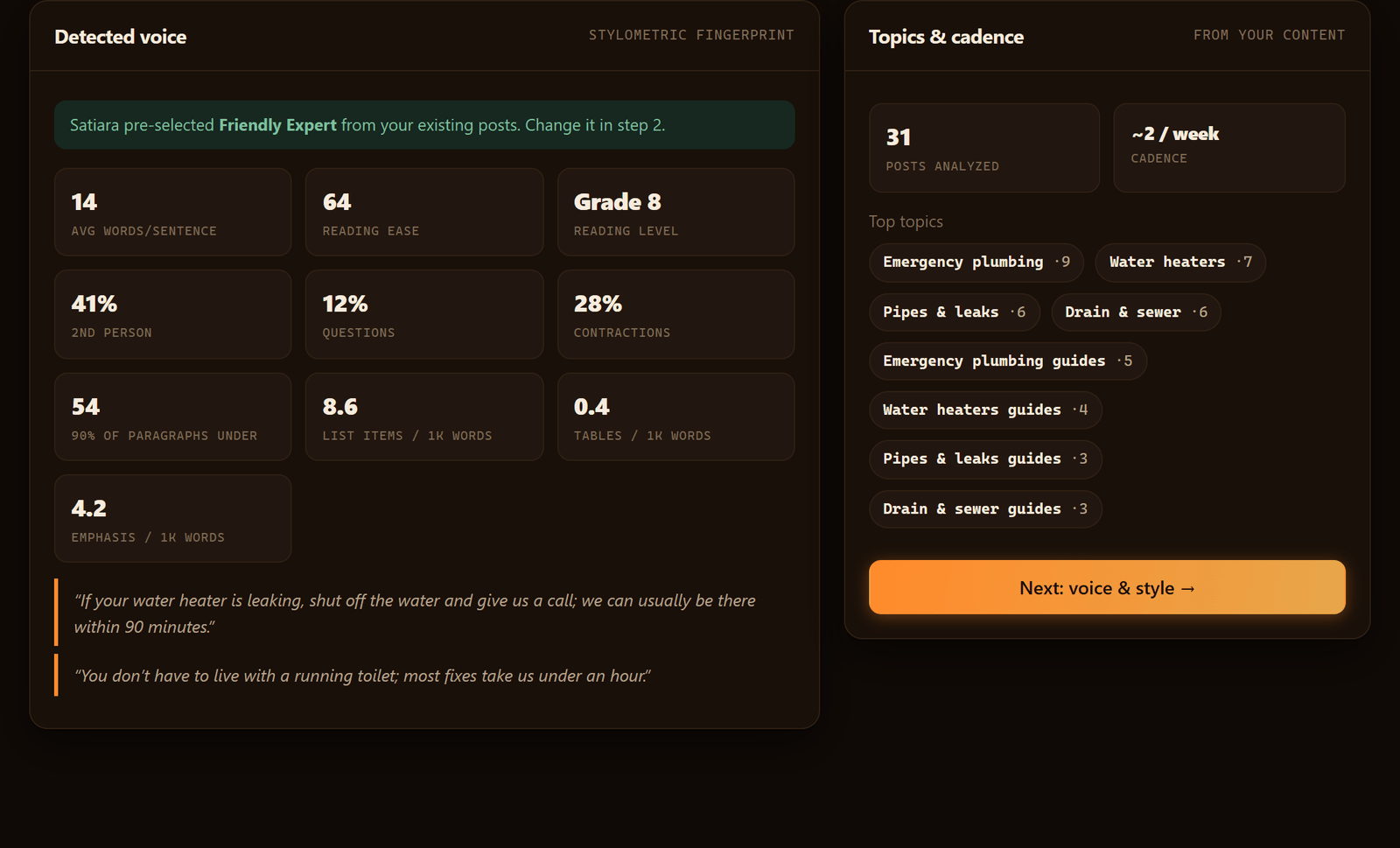
Task: Click the Emergency plumbing guides chip
Action: pos(1008,361)
